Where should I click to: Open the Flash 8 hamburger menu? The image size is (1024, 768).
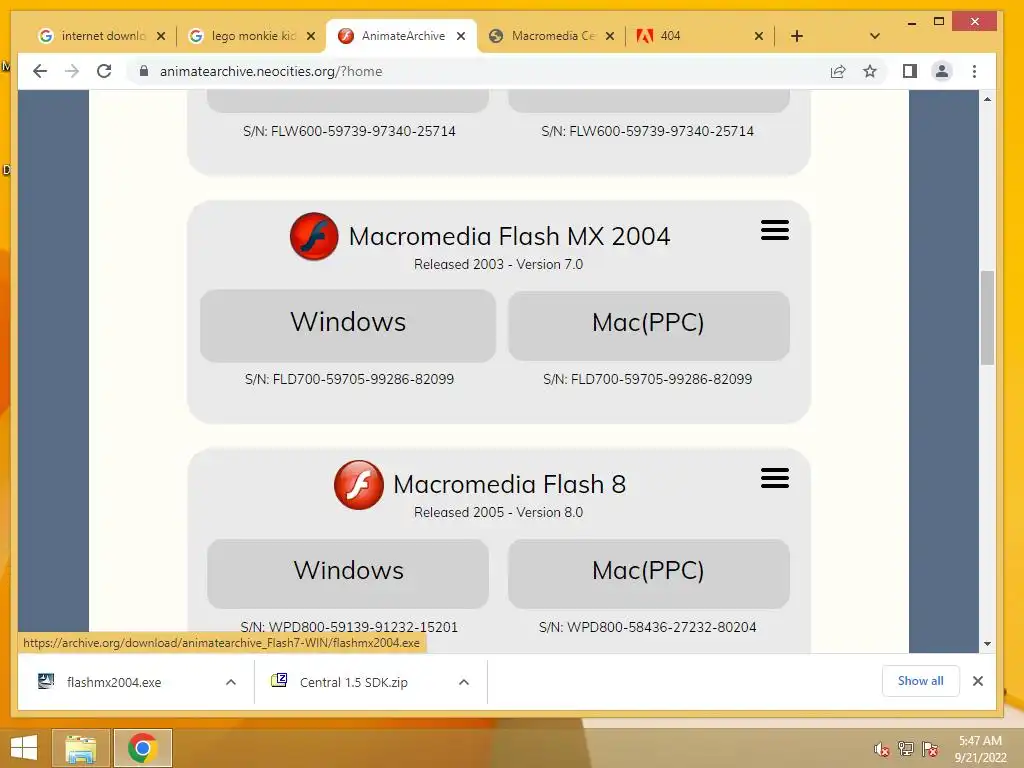point(775,478)
